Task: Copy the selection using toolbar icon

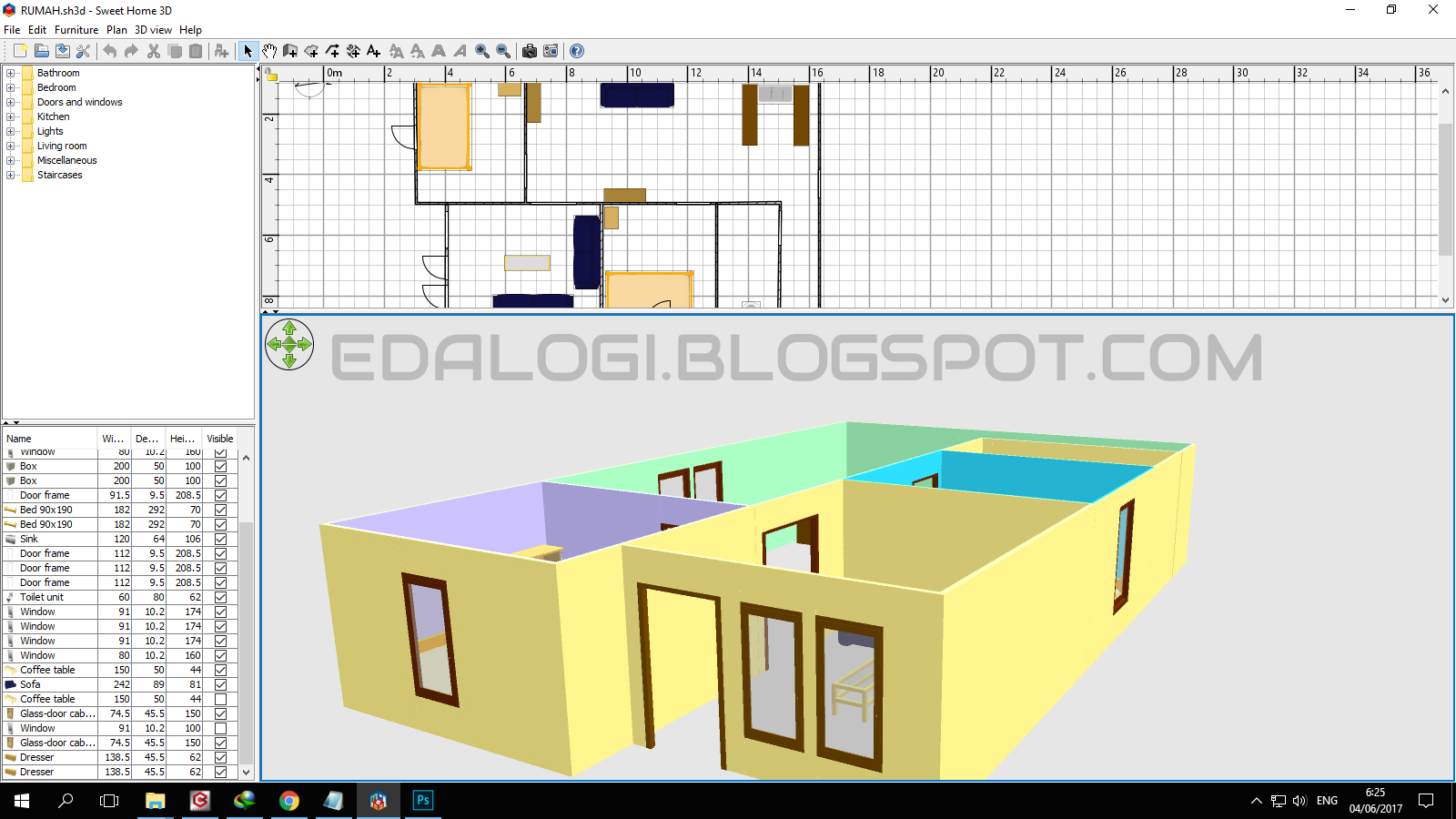Action: pyautogui.click(x=175, y=51)
